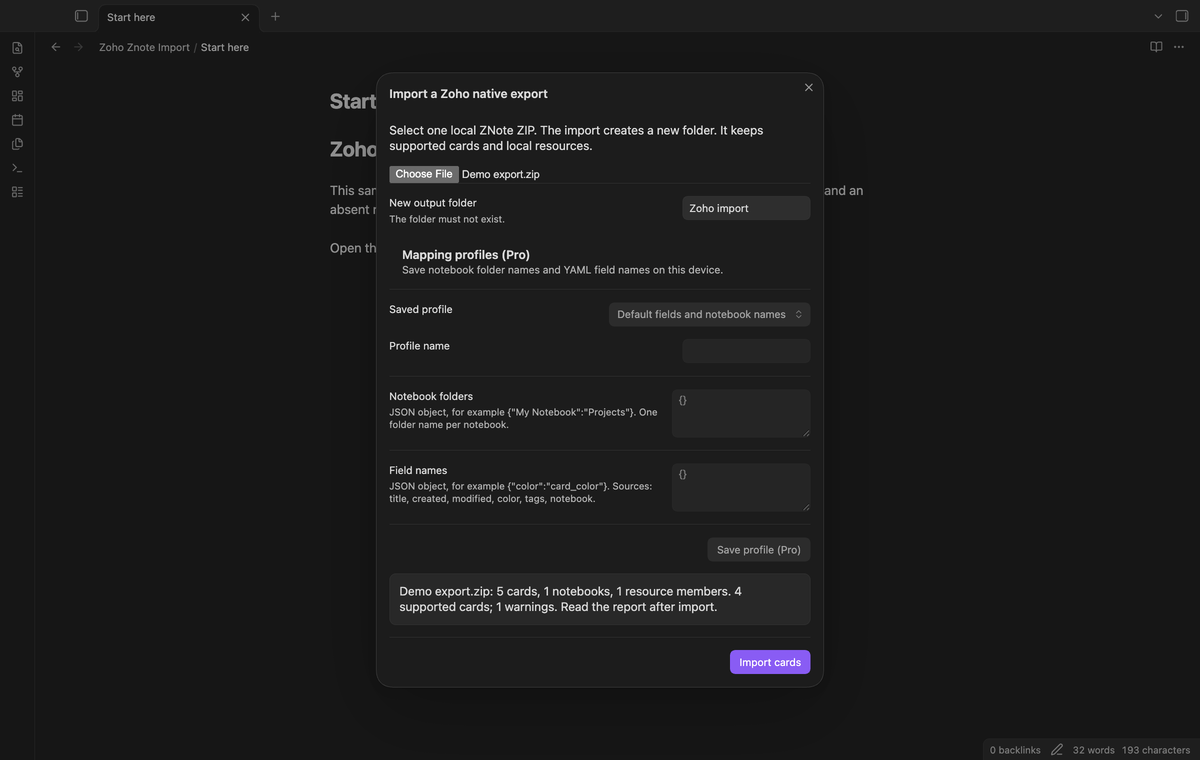The width and height of the screenshot is (1200, 760).
Task: Switch to reading view book icon
Action: 1156,47
